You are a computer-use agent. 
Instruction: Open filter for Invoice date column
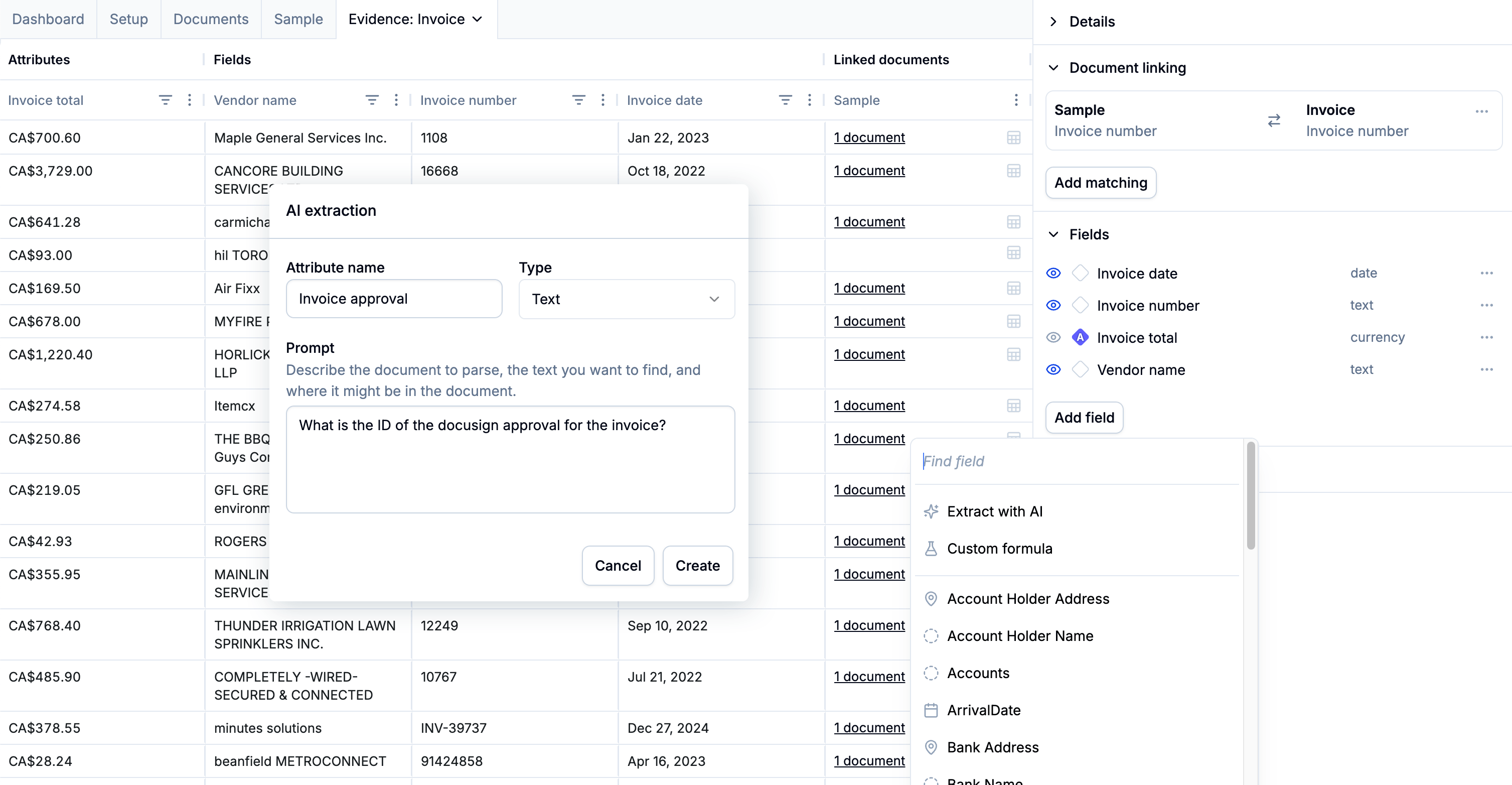point(786,100)
